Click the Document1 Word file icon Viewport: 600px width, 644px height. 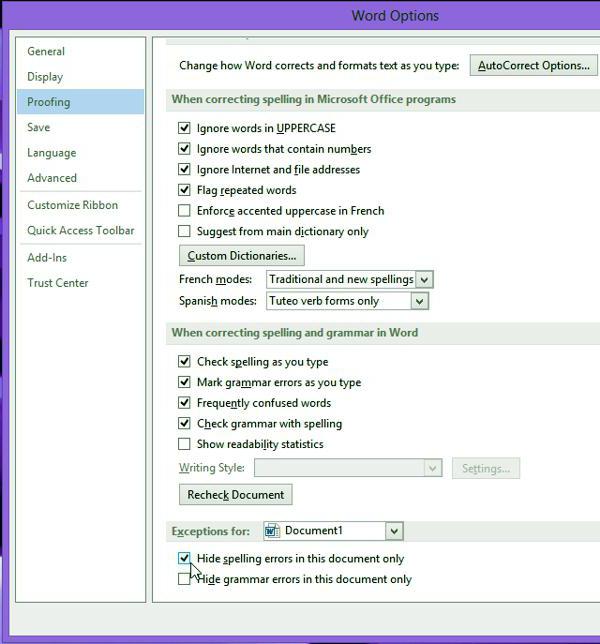272,531
